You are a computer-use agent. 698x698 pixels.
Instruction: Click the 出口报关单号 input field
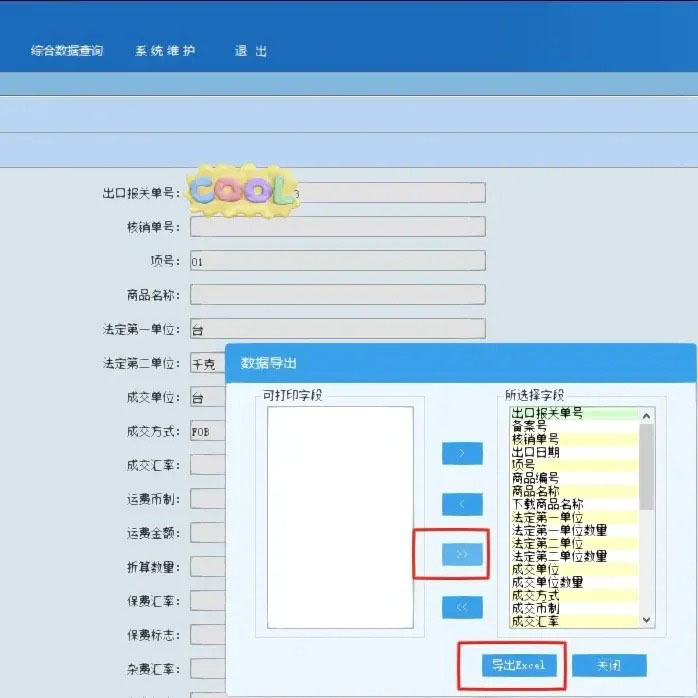(337, 192)
